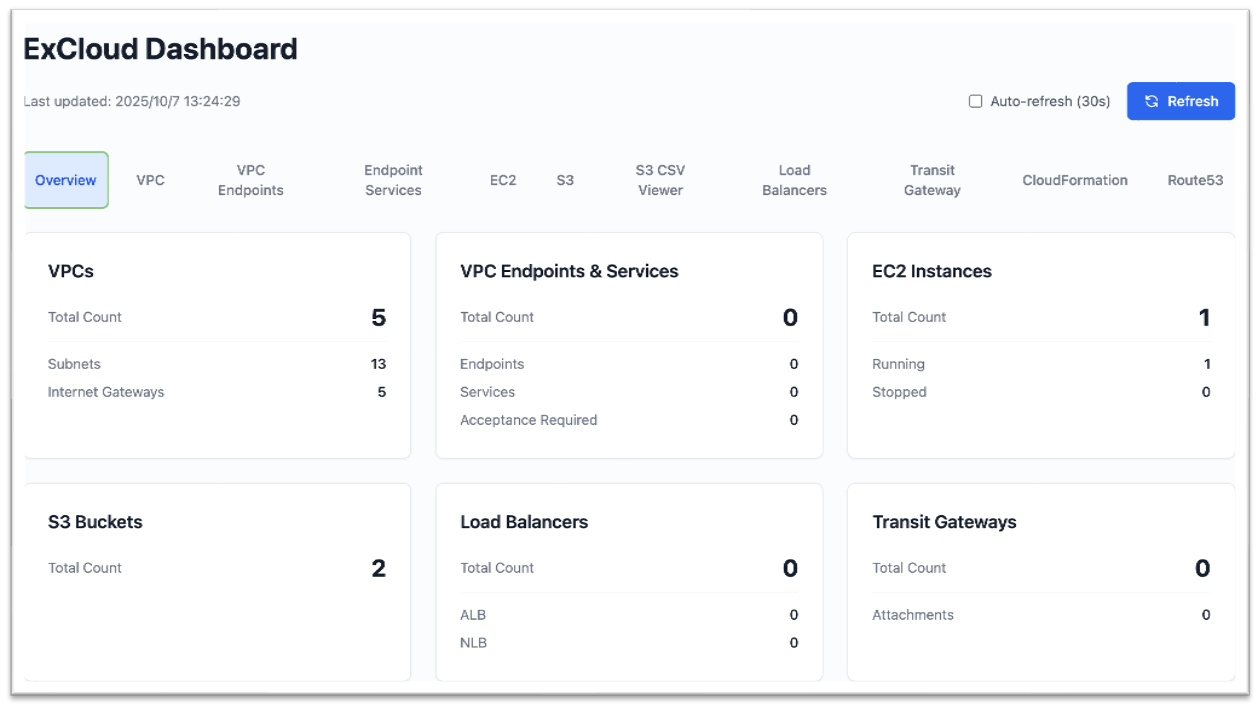Image resolution: width=1260 pixels, height=710 pixels.
Task: Click the Transit Gateways Attachments count
Action: click(x=1206, y=614)
